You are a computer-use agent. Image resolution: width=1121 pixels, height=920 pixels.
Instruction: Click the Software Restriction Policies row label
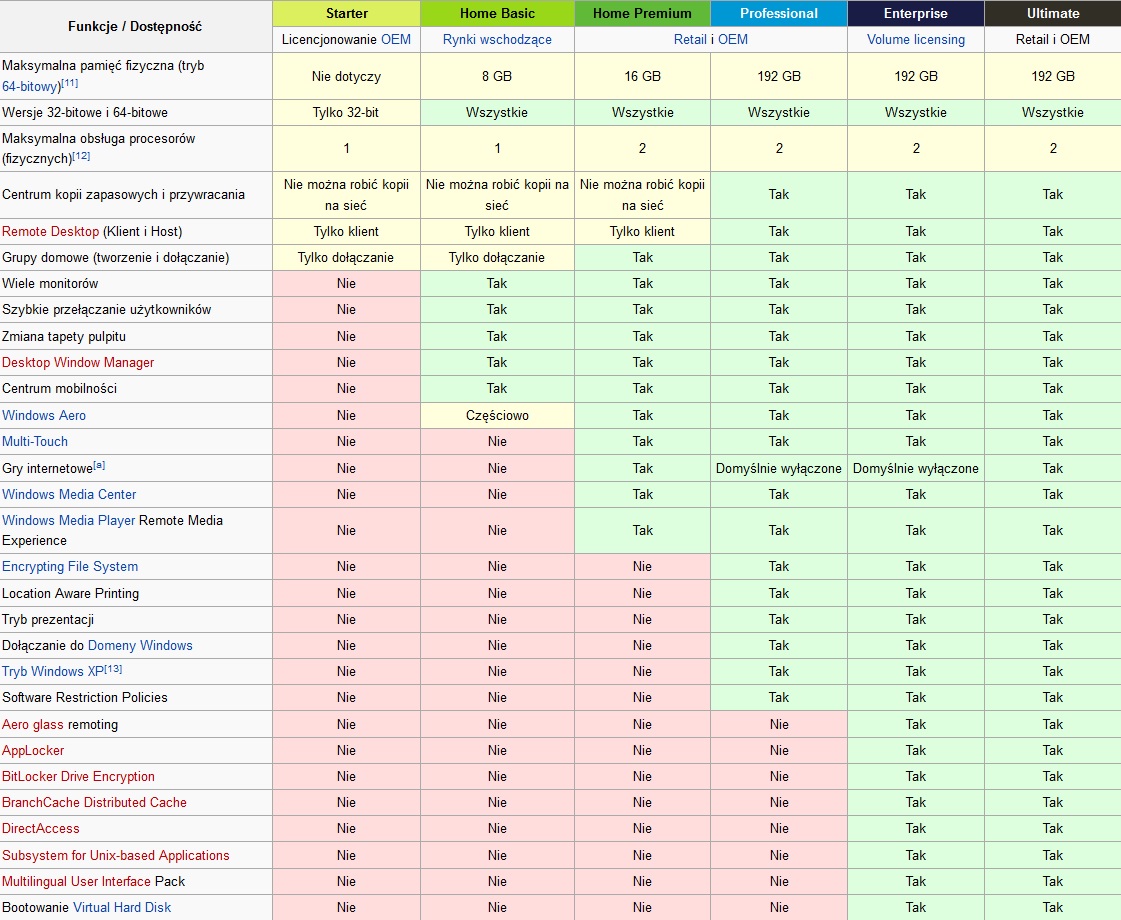point(85,698)
